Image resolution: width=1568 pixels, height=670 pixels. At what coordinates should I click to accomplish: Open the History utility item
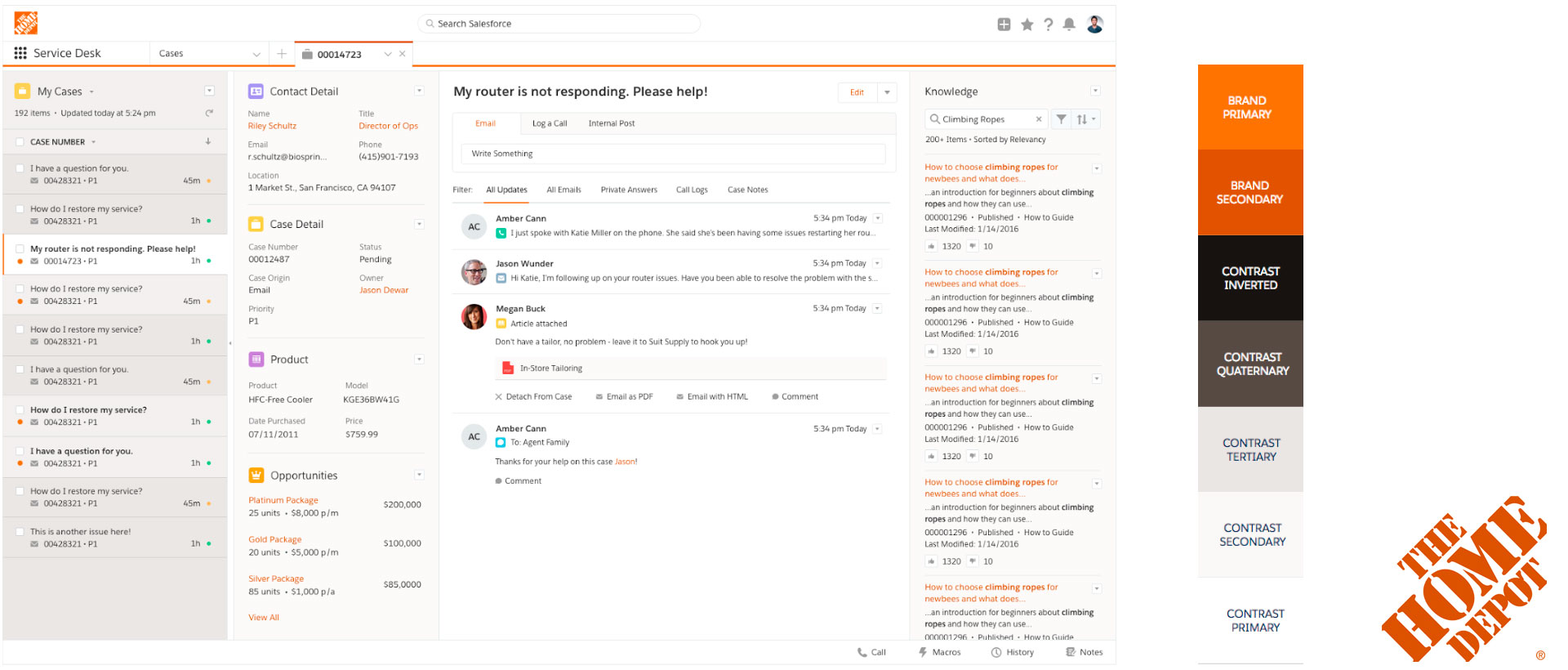[x=1013, y=652]
